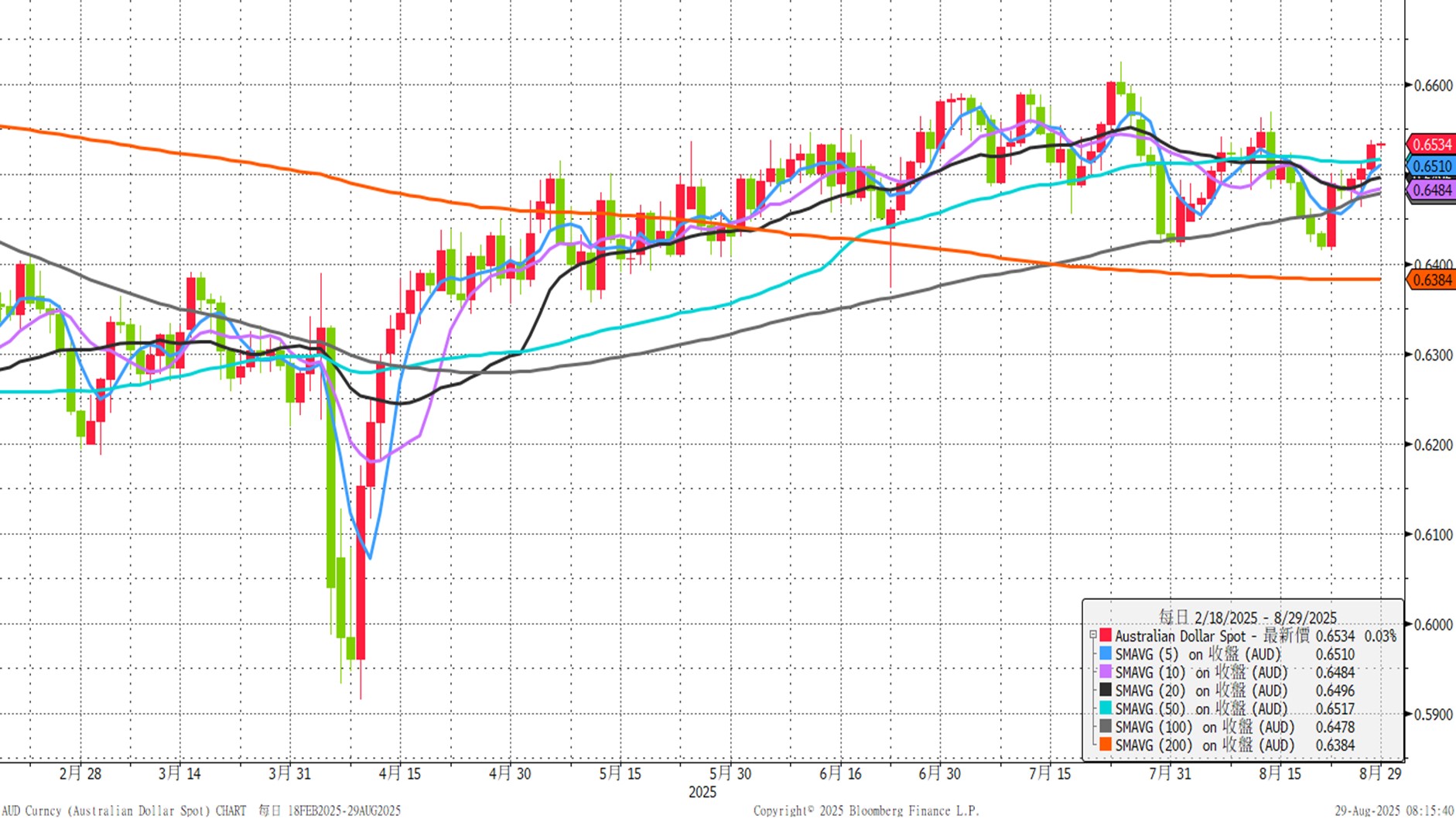
Task: Click the blue 0.6510 price tag on axis
Action: pyautogui.click(x=1432, y=166)
